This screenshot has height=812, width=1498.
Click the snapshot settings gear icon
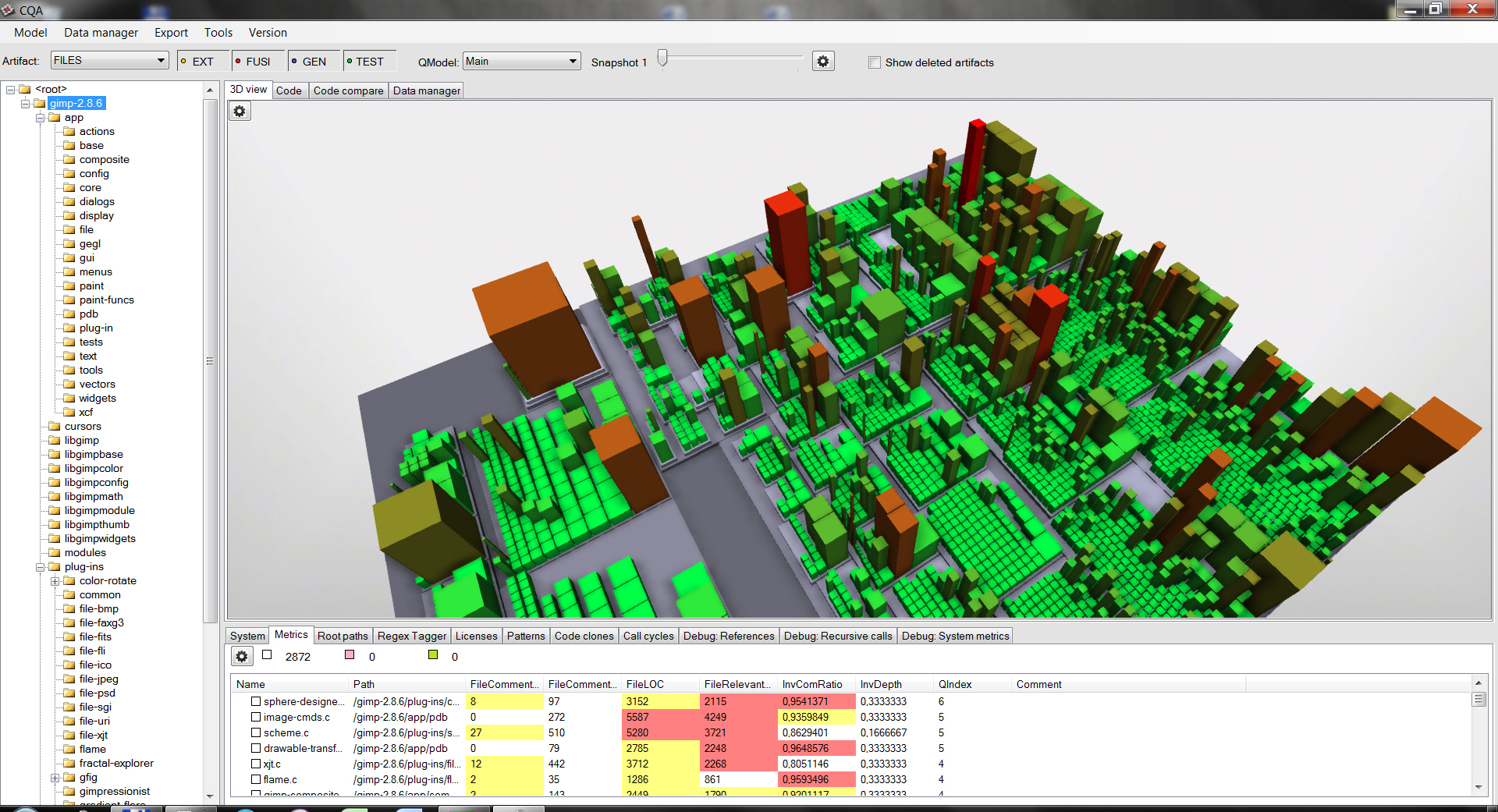(x=823, y=62)
